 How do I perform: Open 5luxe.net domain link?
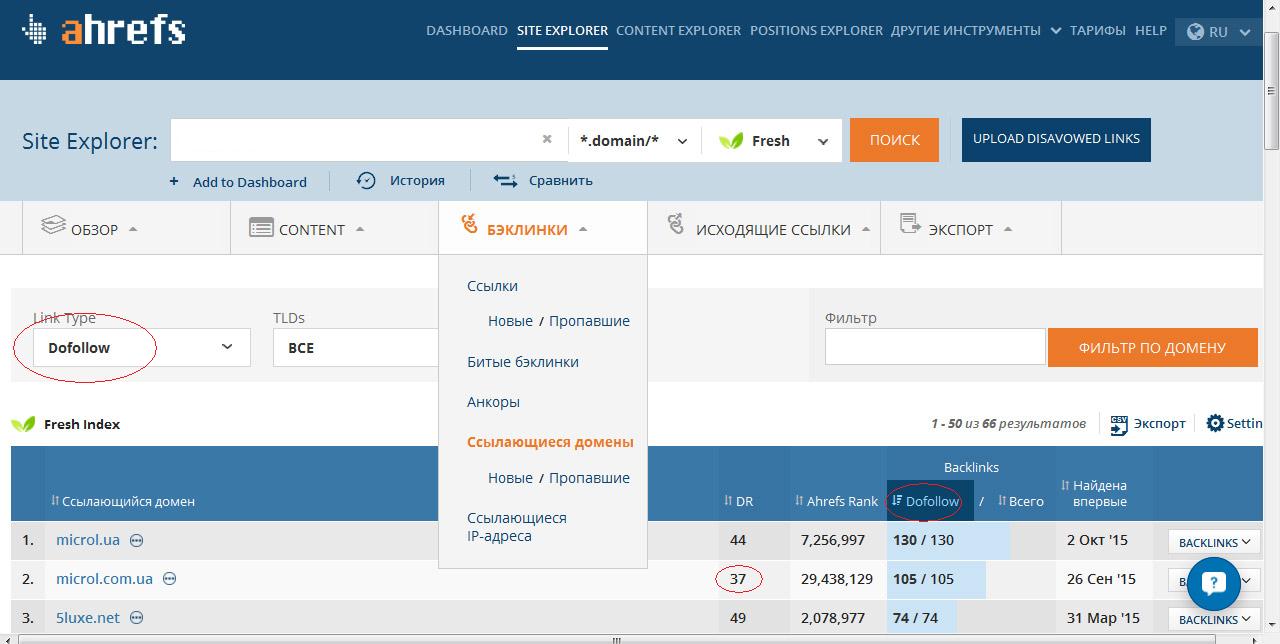[88, 618]
